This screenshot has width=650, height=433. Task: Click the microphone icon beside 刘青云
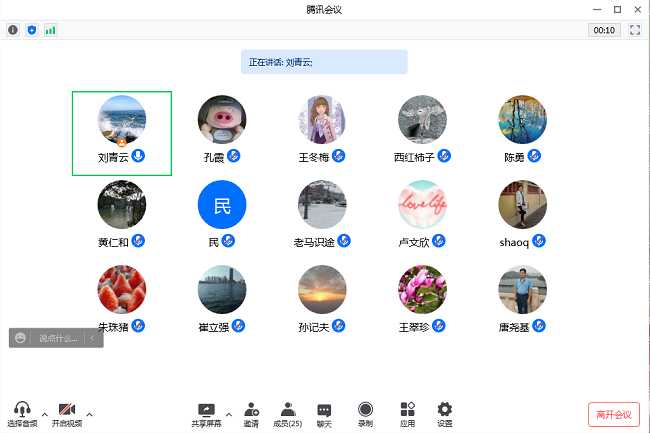pyautogui.click(x=139, y=156)
